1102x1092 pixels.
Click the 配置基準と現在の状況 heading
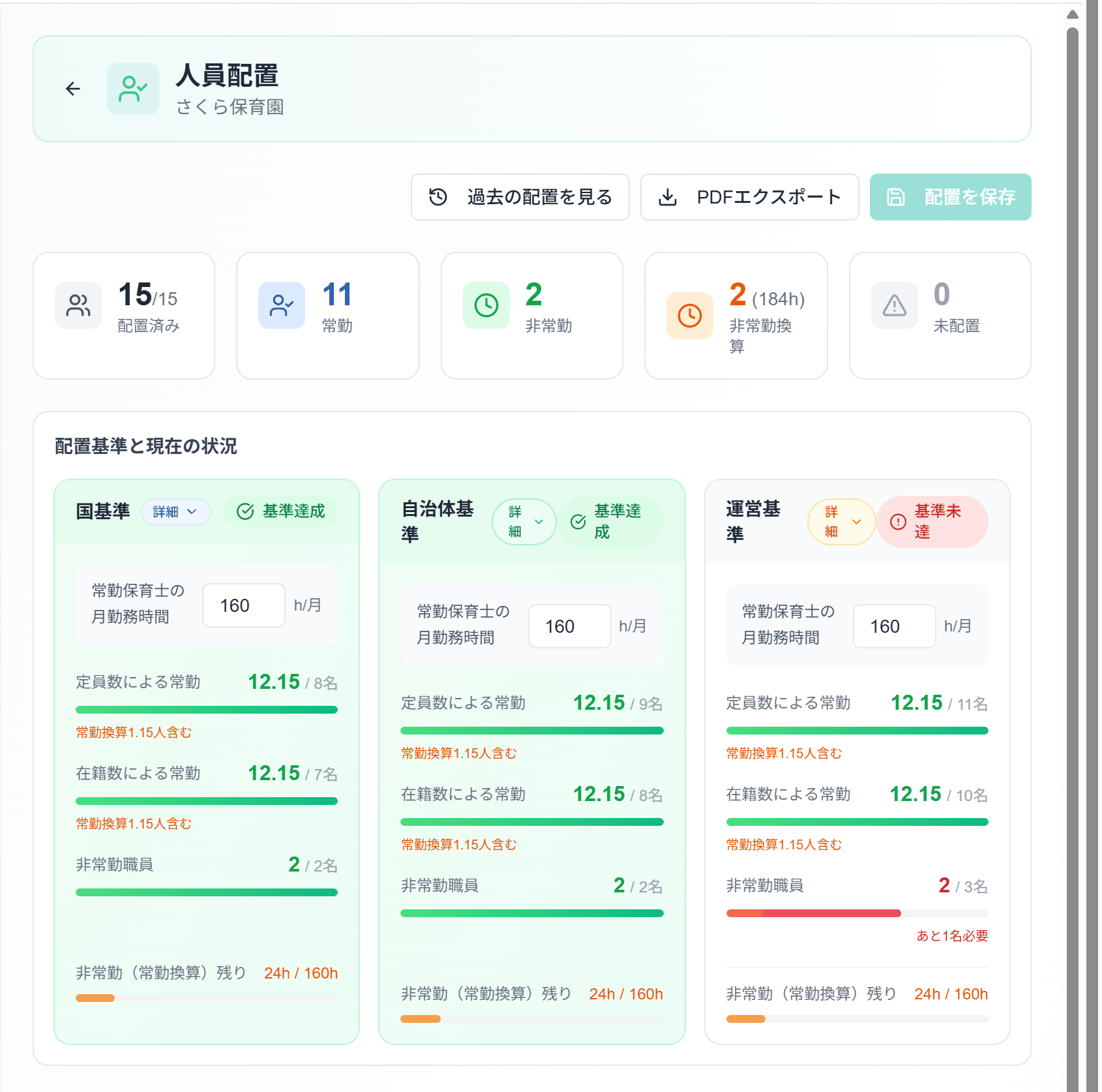[146, 446]
